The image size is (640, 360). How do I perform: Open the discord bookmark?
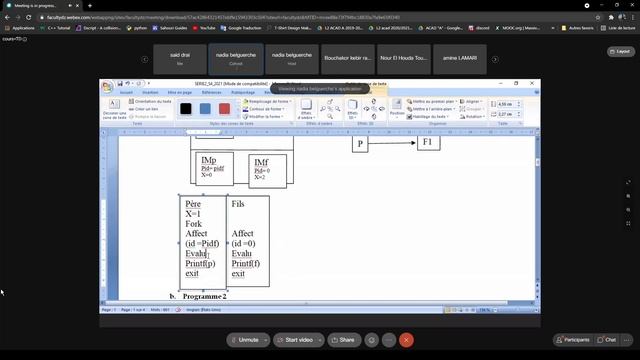point(479,28)
